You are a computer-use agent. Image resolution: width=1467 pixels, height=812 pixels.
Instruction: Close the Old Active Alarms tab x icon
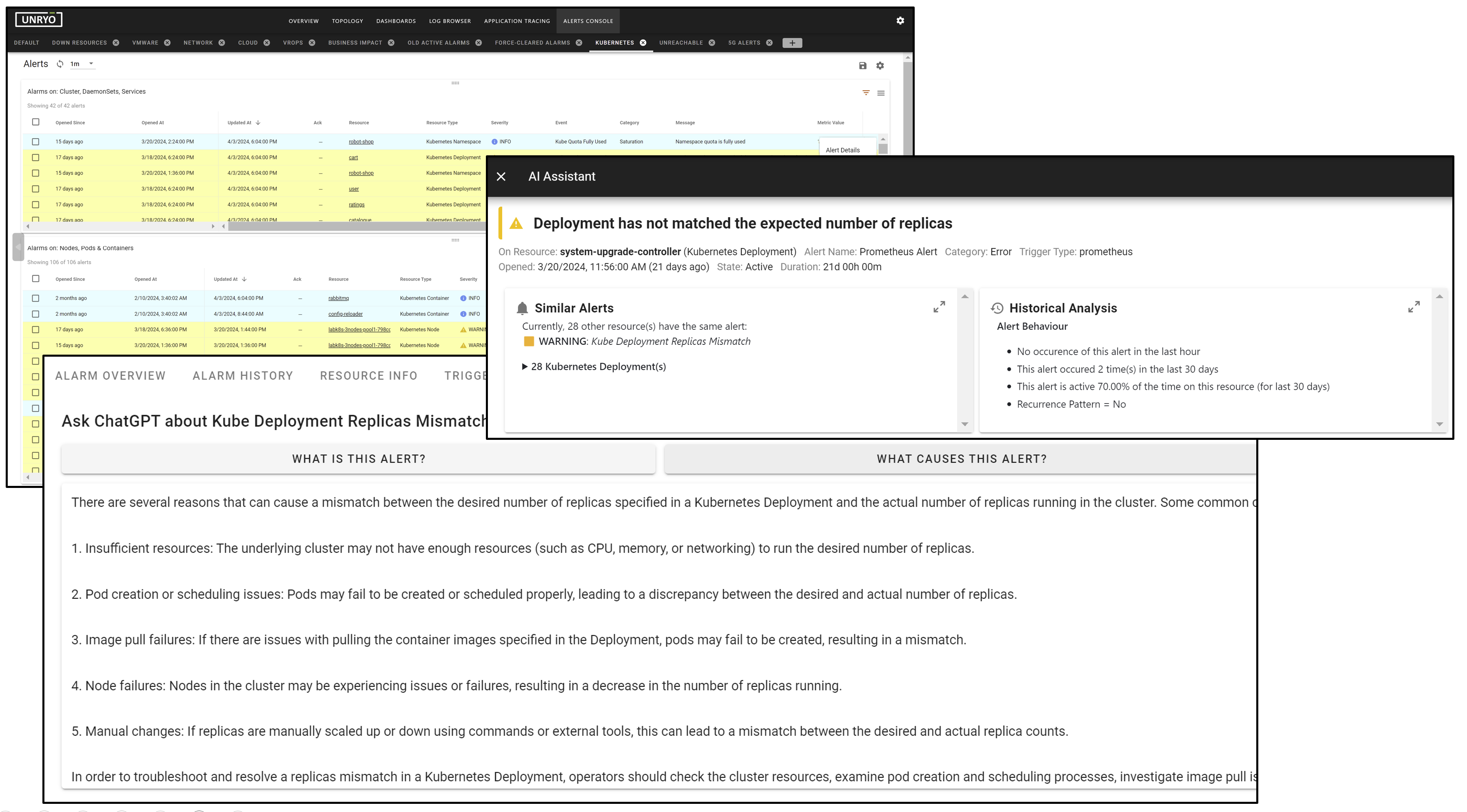(x=479, y=43)
